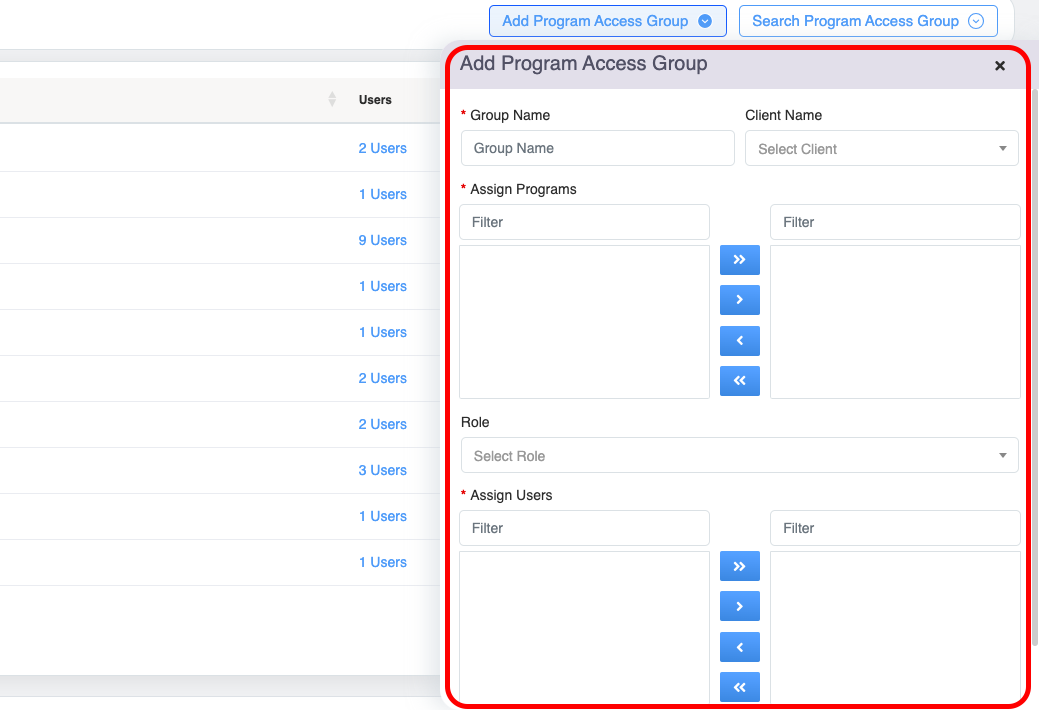Click single left arrow in Assign Programs

point(739,341)
